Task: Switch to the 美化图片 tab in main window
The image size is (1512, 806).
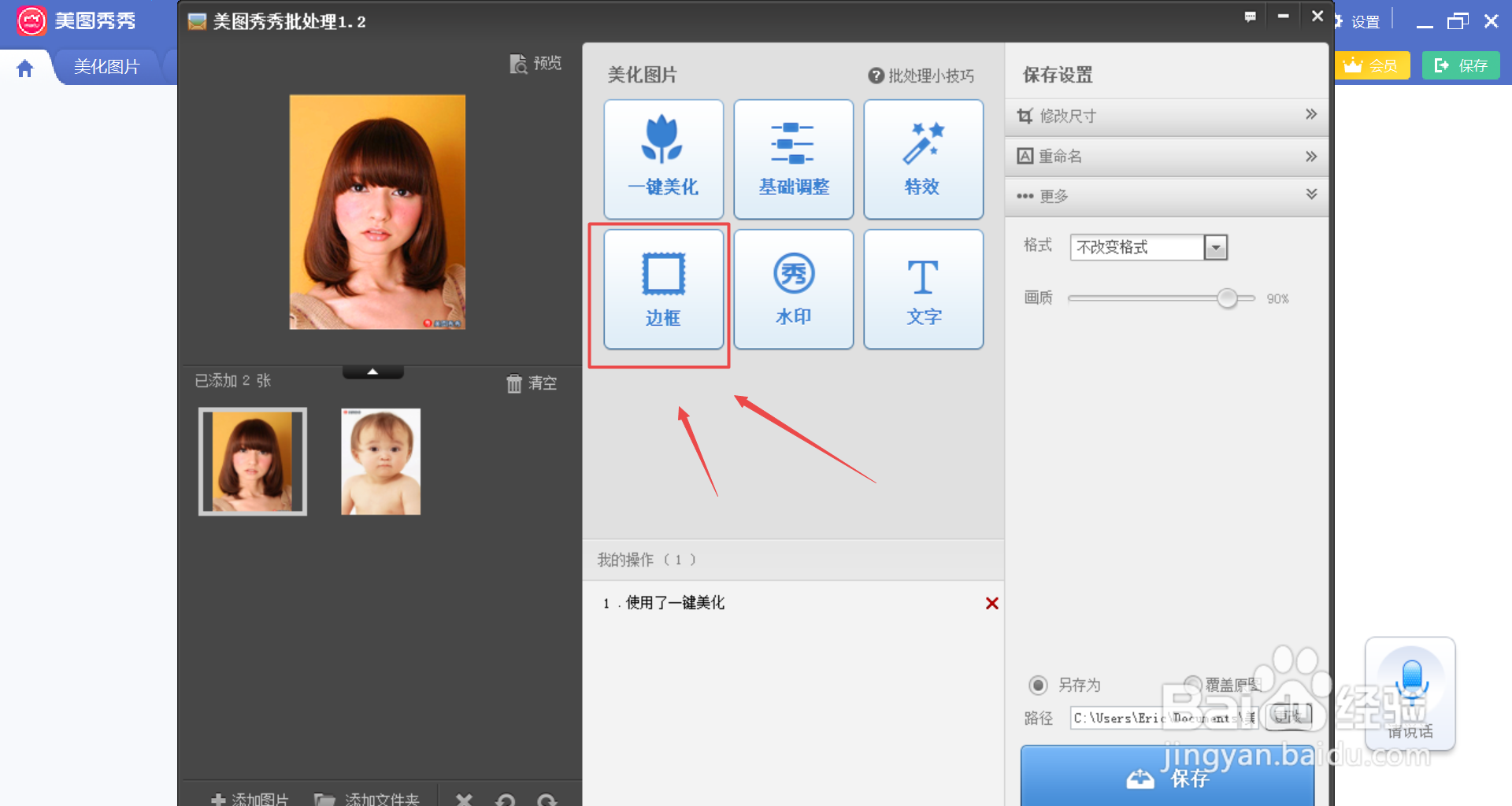Action: click(x=107, y=67)
